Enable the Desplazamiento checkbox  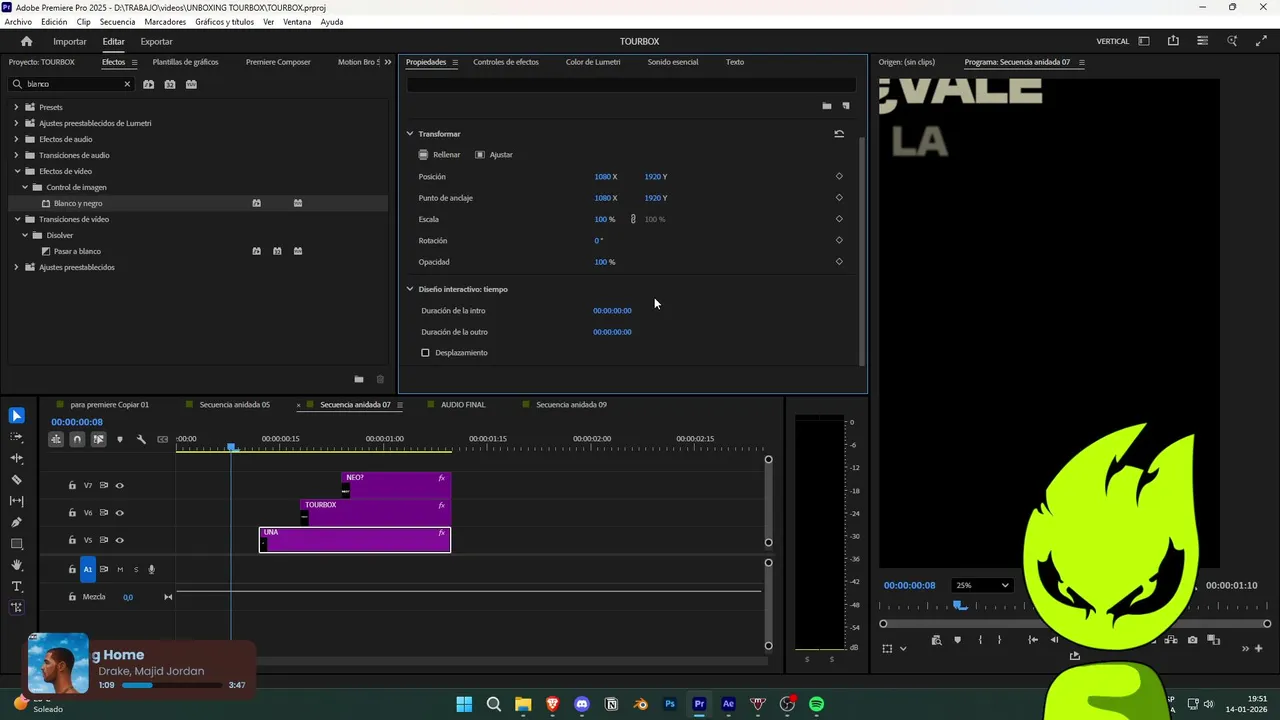[425, 353]
